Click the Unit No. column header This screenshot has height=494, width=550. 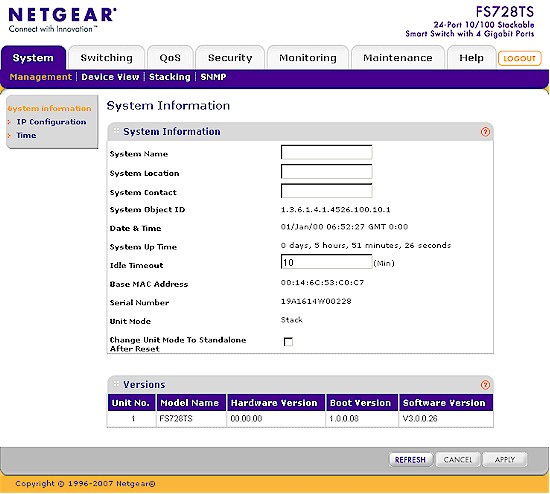131,403
